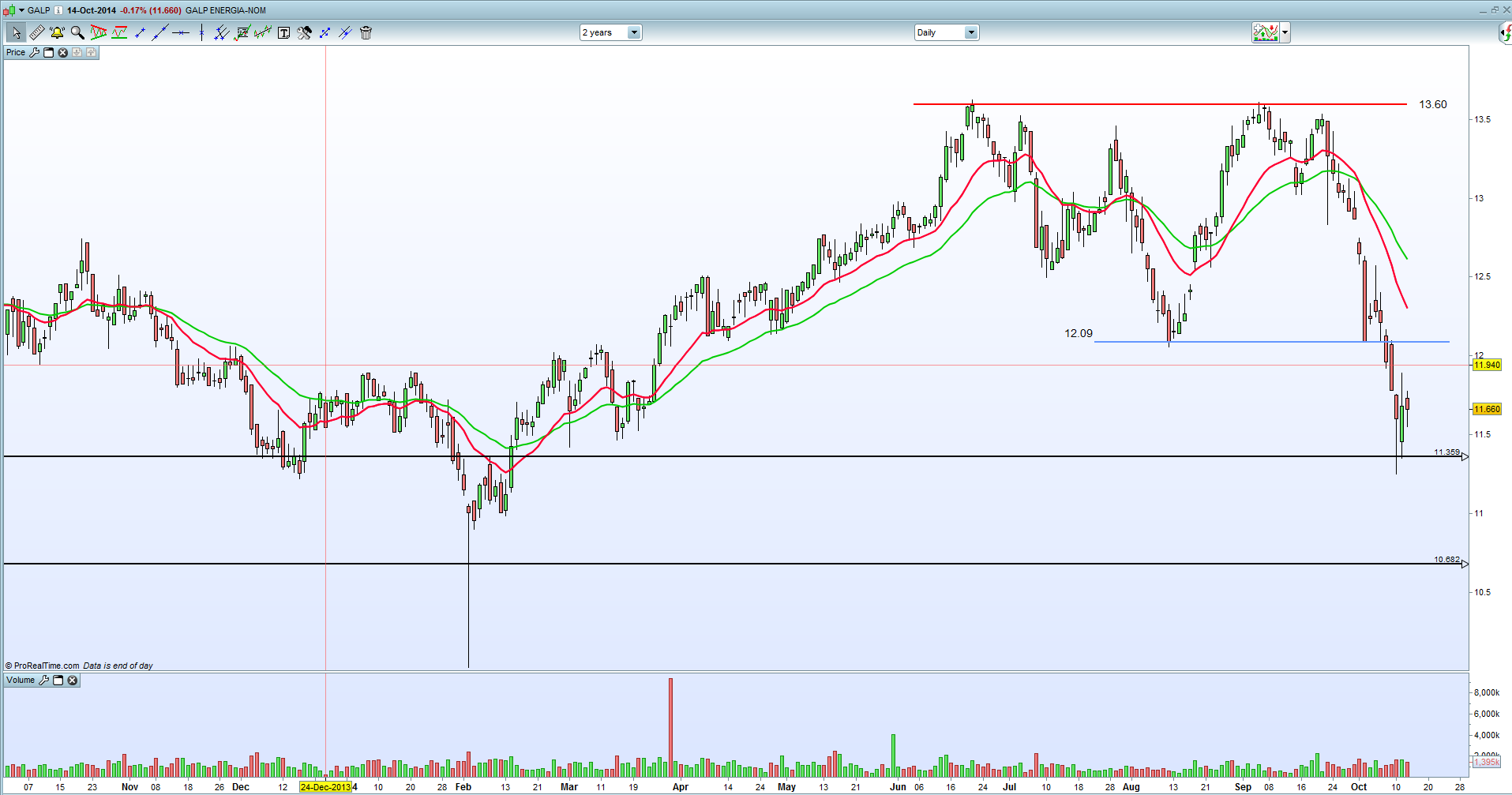
Task: Close the Price panel
Action: click(63, 52)
